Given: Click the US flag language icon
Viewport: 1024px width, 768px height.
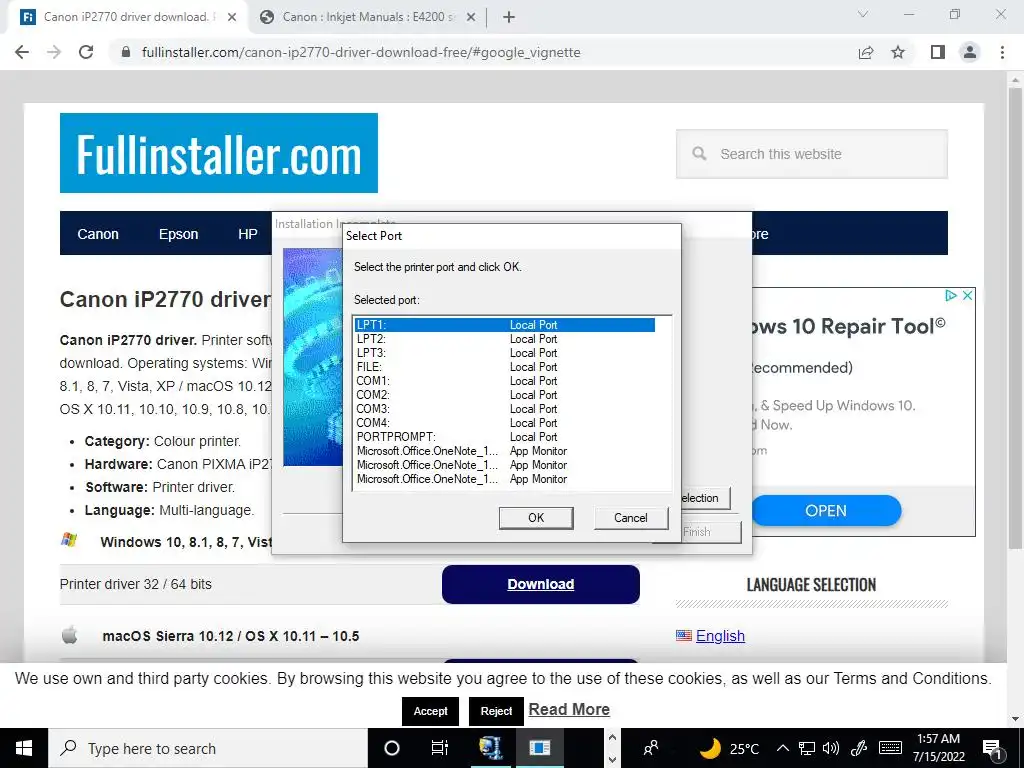Looking at the screenshot, I should coord(684,635).
